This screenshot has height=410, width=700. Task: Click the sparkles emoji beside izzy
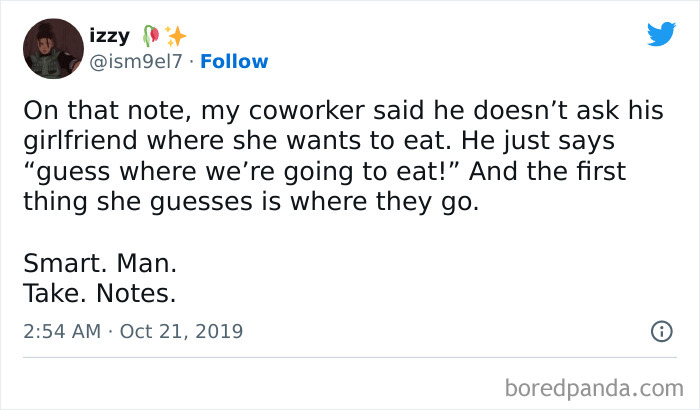pyautogui.click(x=176, y=36)
